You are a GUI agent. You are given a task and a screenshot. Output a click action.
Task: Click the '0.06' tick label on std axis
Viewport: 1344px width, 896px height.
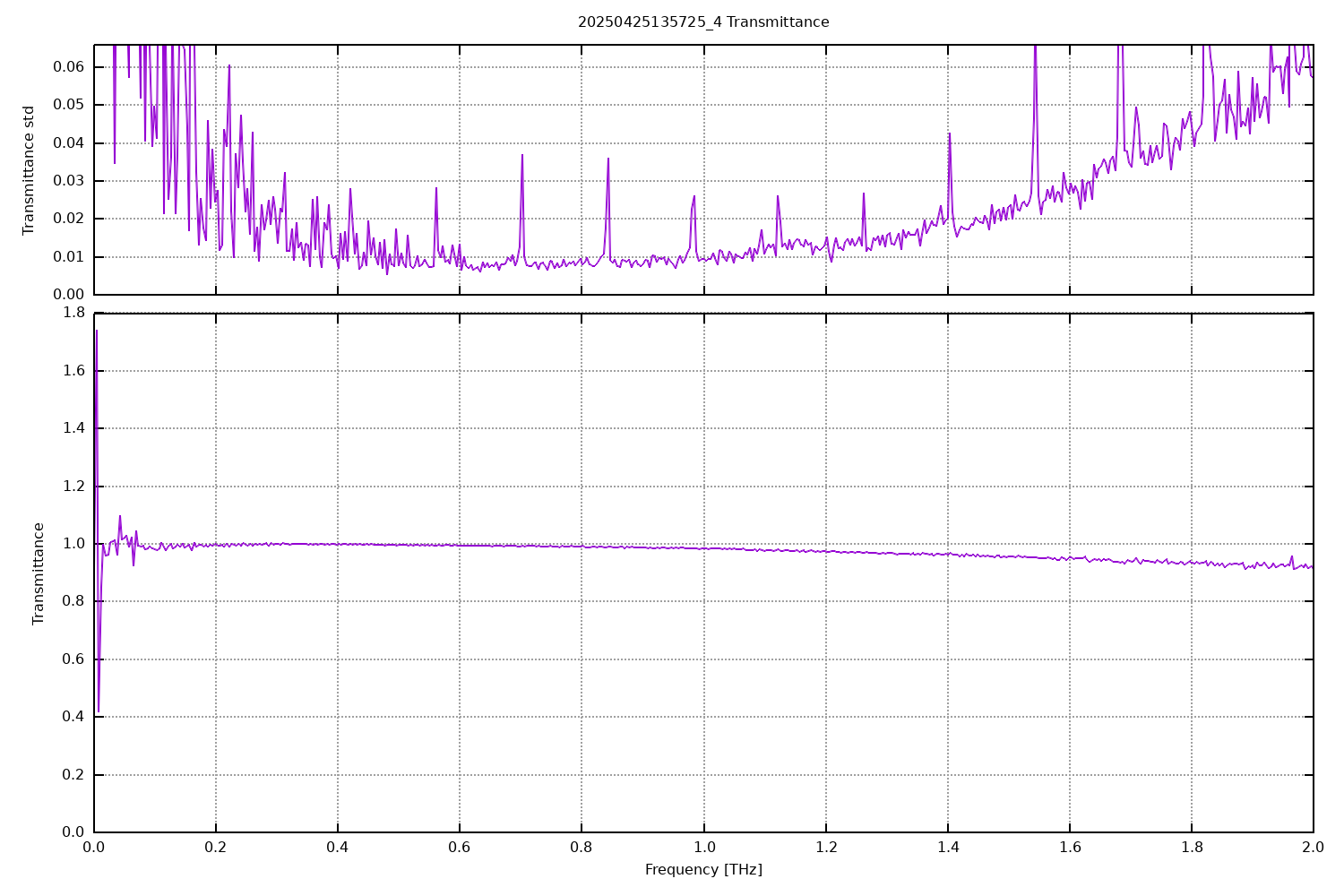pyautogui.click(x=68, y=67)
